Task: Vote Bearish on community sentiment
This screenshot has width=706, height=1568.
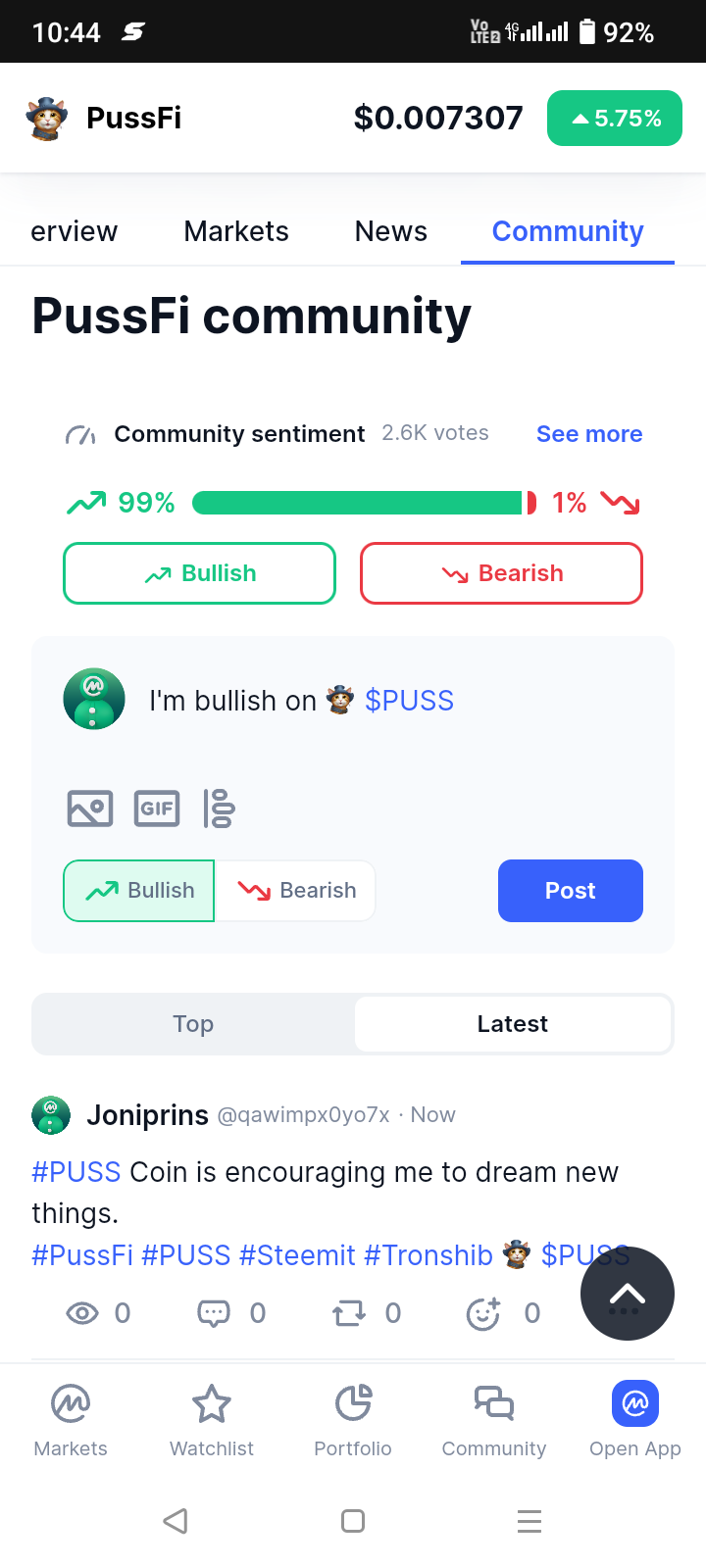Action: 502,573
